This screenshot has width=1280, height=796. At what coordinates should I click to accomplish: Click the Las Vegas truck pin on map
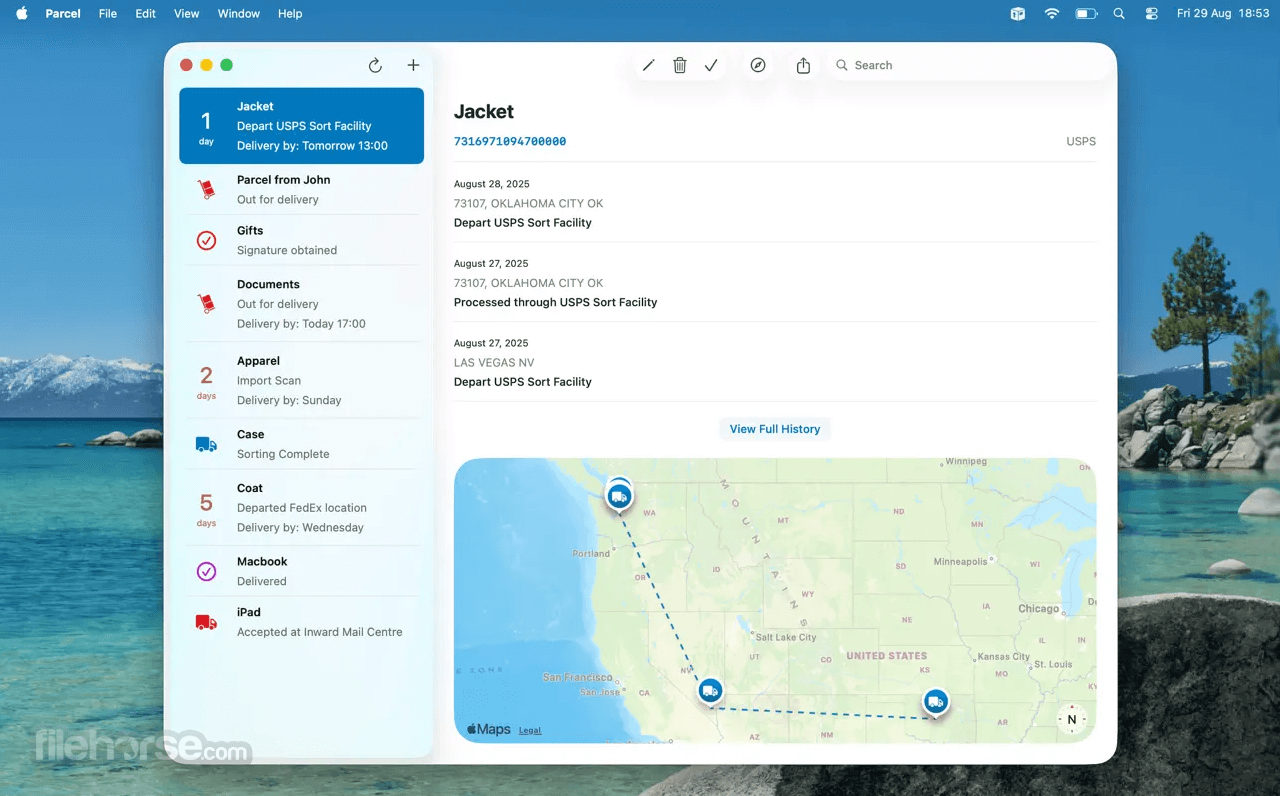point(710,691)
